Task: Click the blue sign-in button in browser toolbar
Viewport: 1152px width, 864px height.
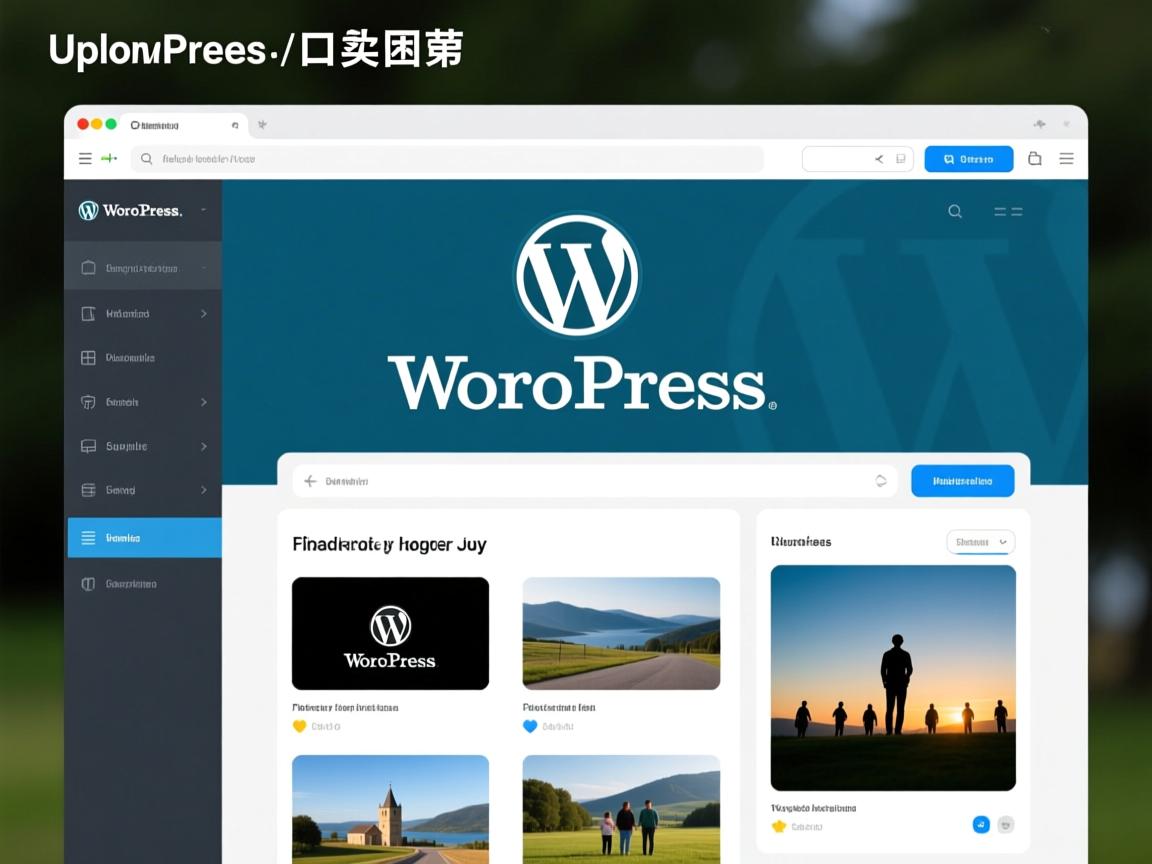Action: coord(968,158)
